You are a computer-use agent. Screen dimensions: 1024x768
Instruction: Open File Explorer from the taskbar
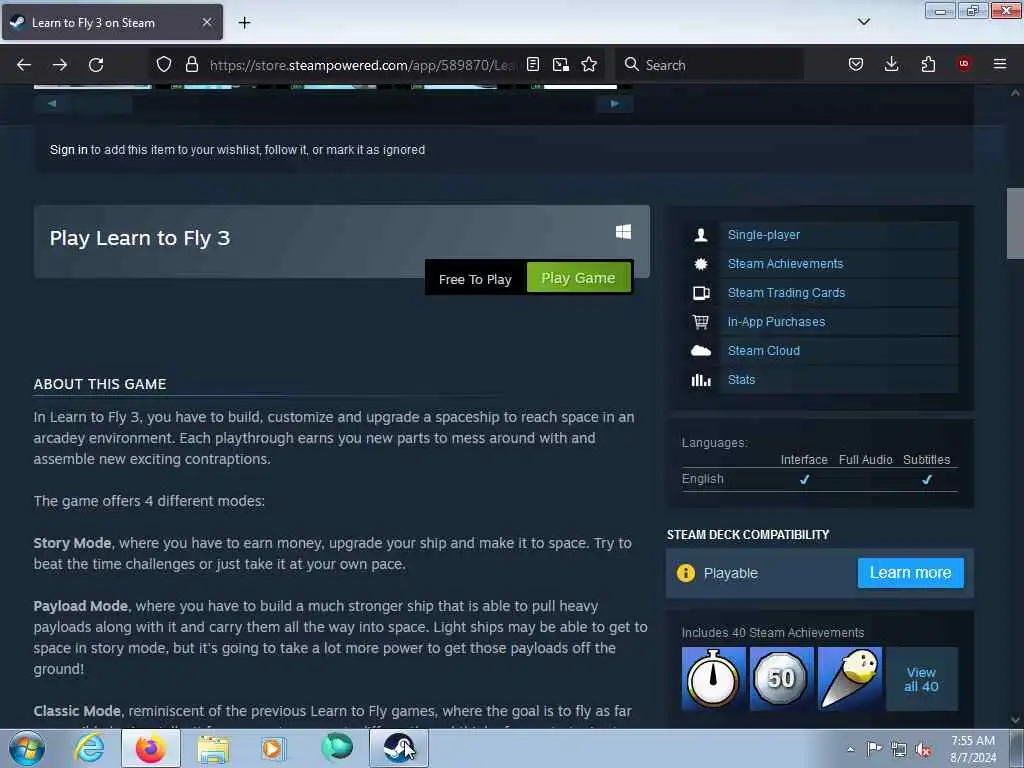click(x=213, y=748)
